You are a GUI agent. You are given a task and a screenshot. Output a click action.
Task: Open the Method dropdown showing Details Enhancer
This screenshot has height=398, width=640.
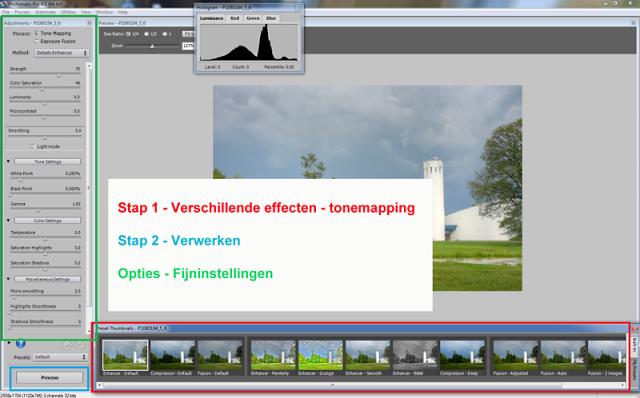(x=61, y=53)
